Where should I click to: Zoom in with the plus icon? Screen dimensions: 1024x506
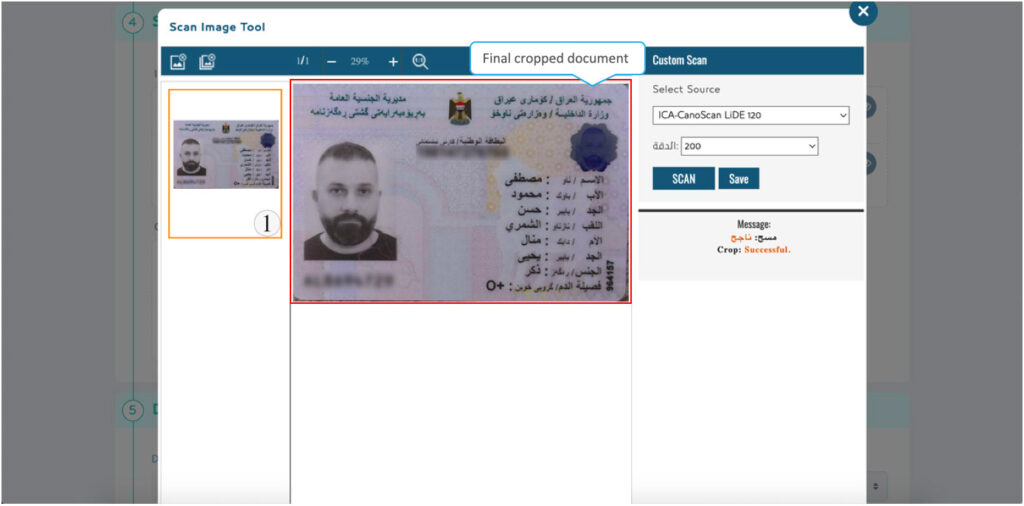[x=393, y=61]
